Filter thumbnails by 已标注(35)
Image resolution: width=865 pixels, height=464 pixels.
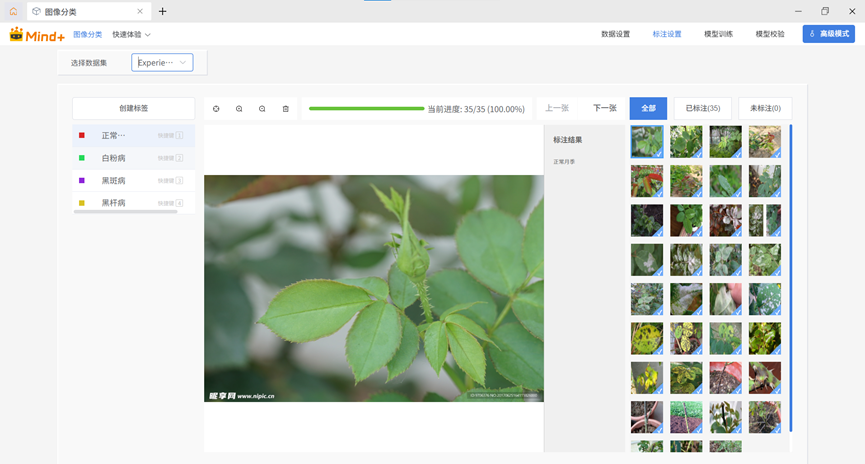pyautogui.click(x=702, y=108)
